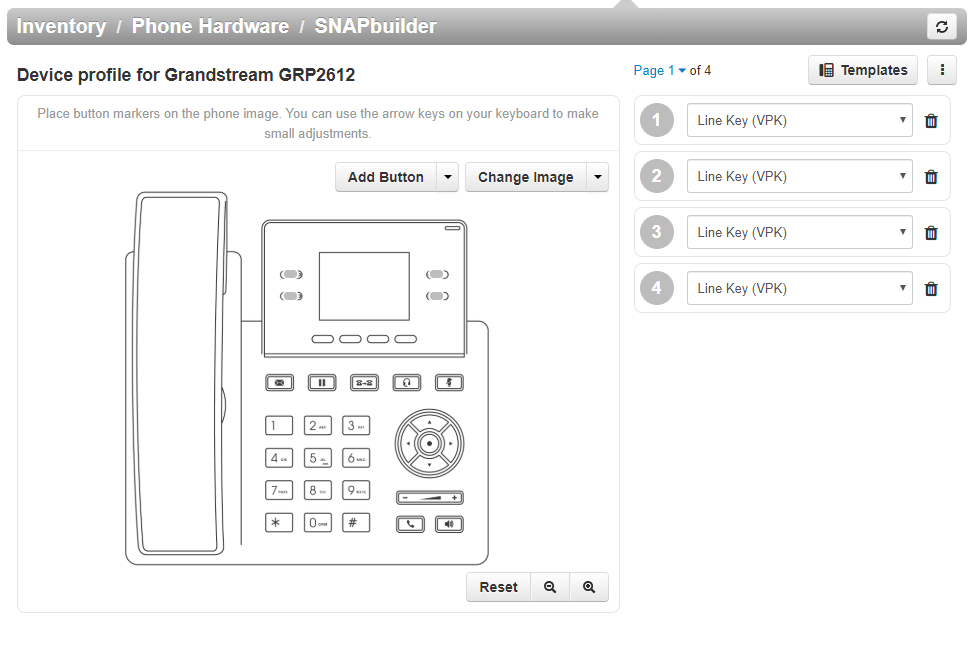Viewport: 976px width, 647px height.
Task: Click the volume bar on phone image
Action: click(429, 498)
